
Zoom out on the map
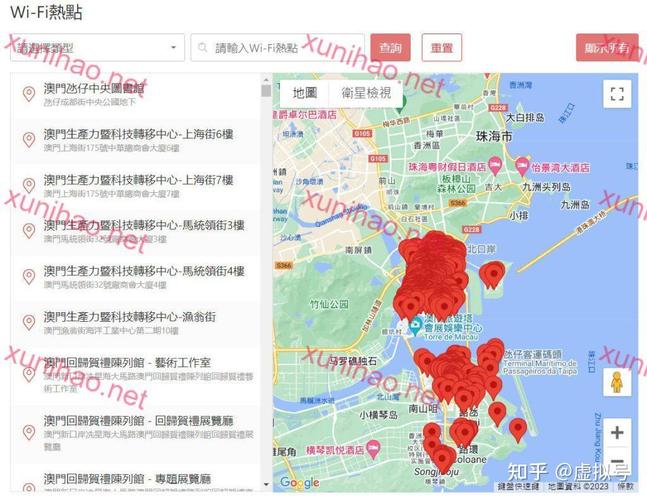[x=617, y=460]
